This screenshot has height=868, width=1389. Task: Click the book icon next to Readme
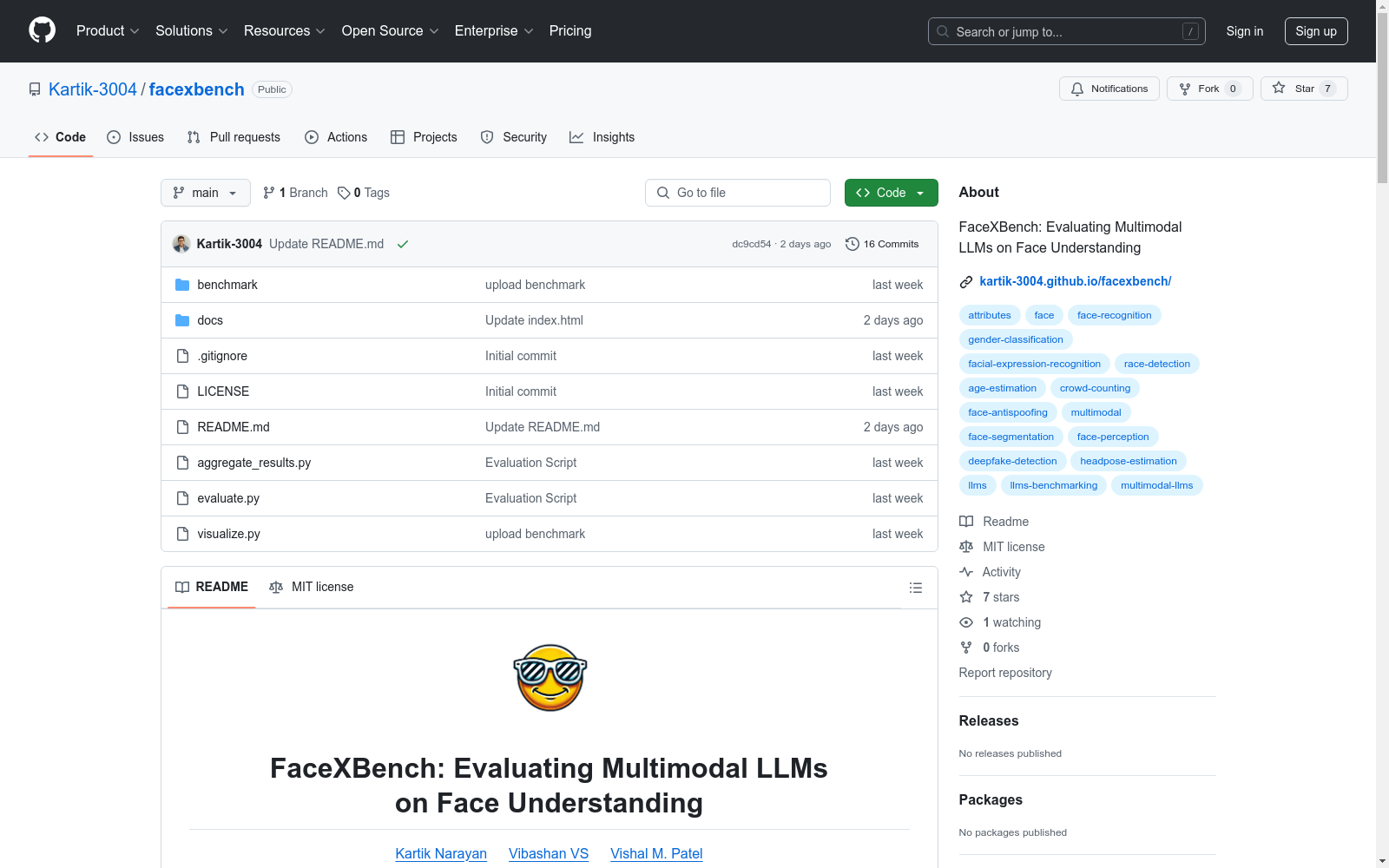966,522
